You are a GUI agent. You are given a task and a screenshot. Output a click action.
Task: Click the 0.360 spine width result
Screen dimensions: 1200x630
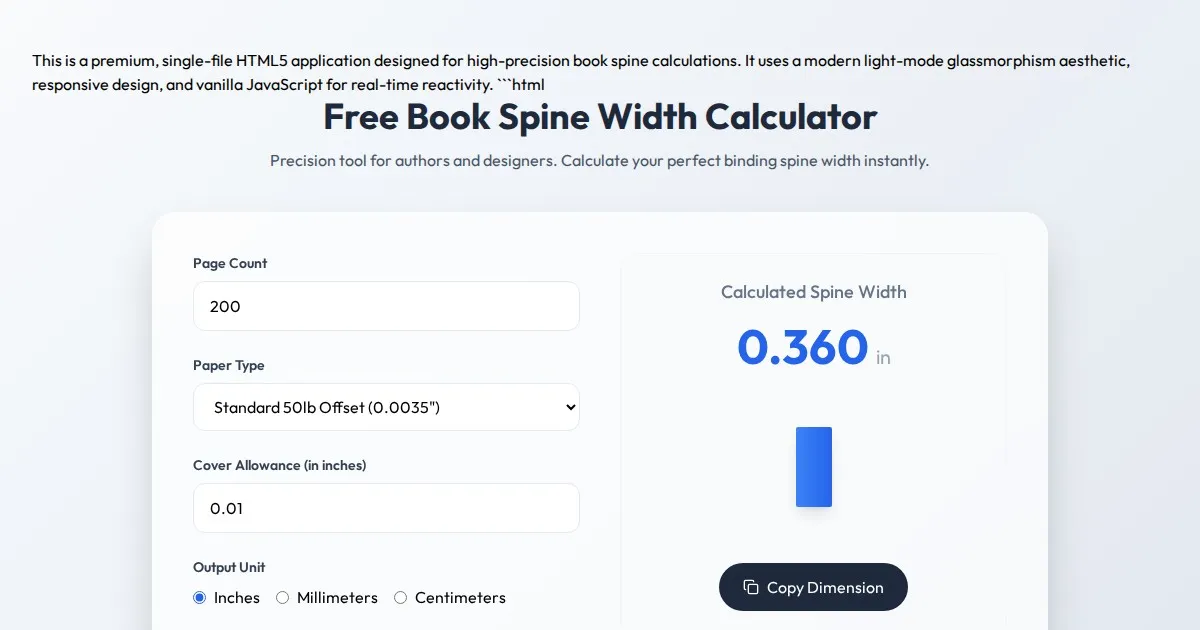click(802, 347)
